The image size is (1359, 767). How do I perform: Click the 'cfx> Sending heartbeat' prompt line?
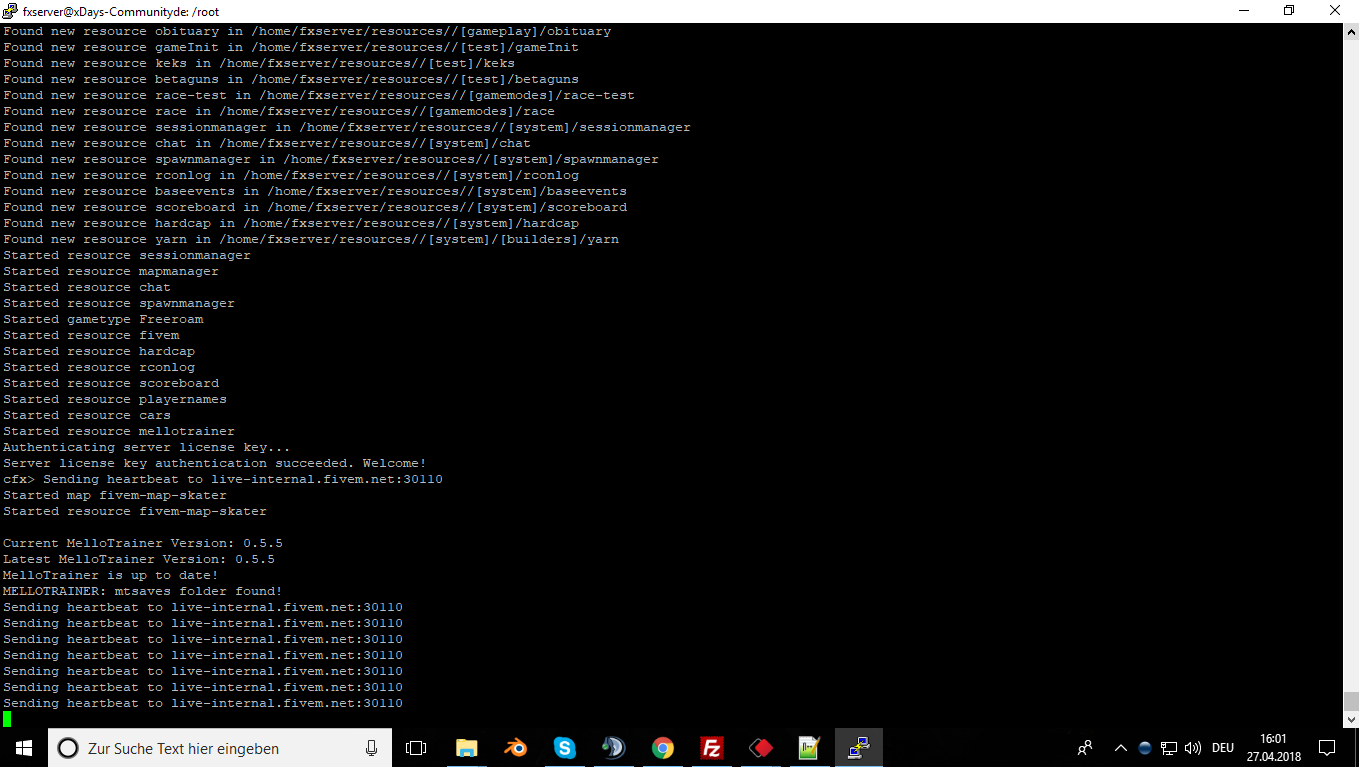(223, 479)
